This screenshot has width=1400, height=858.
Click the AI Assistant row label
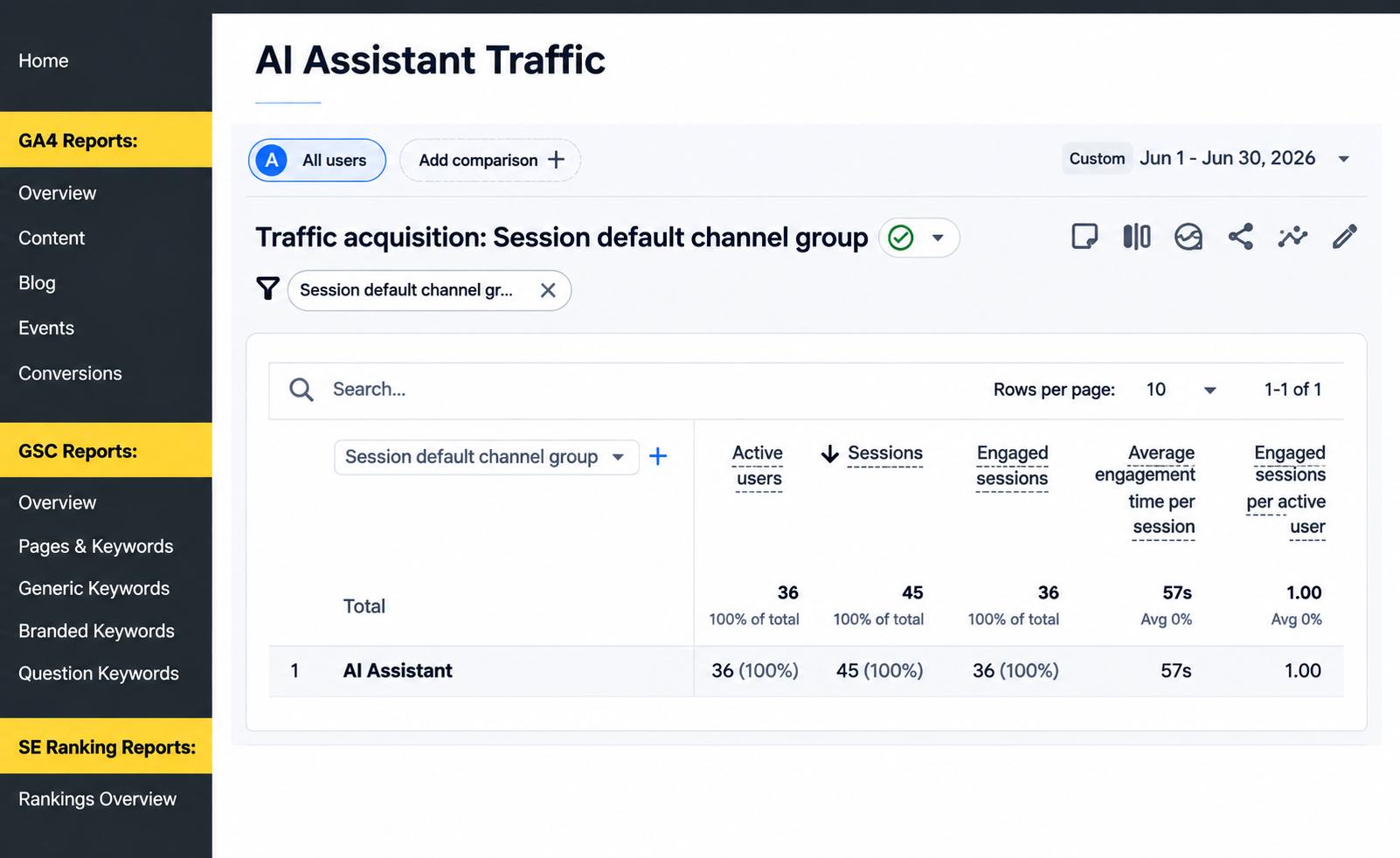coord(398,671)
